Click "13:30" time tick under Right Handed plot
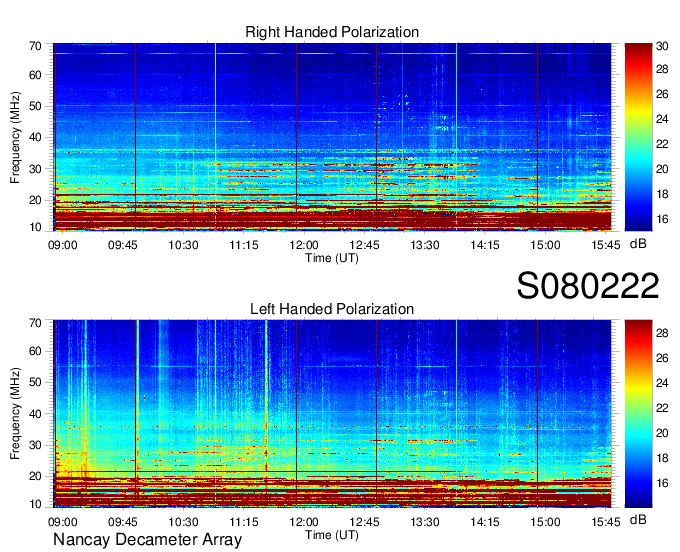This screenshot has height=552, width=680. point(425,245)
